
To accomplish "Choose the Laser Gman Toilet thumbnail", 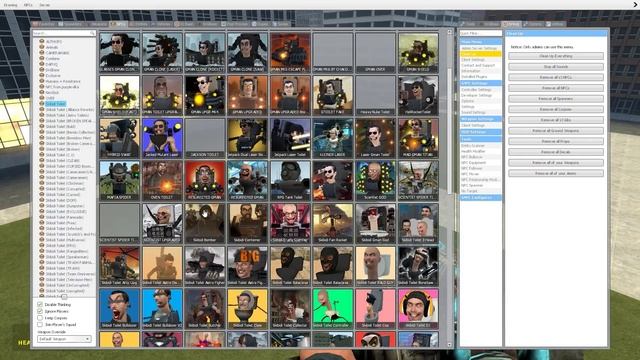I will tap(376, 138).
